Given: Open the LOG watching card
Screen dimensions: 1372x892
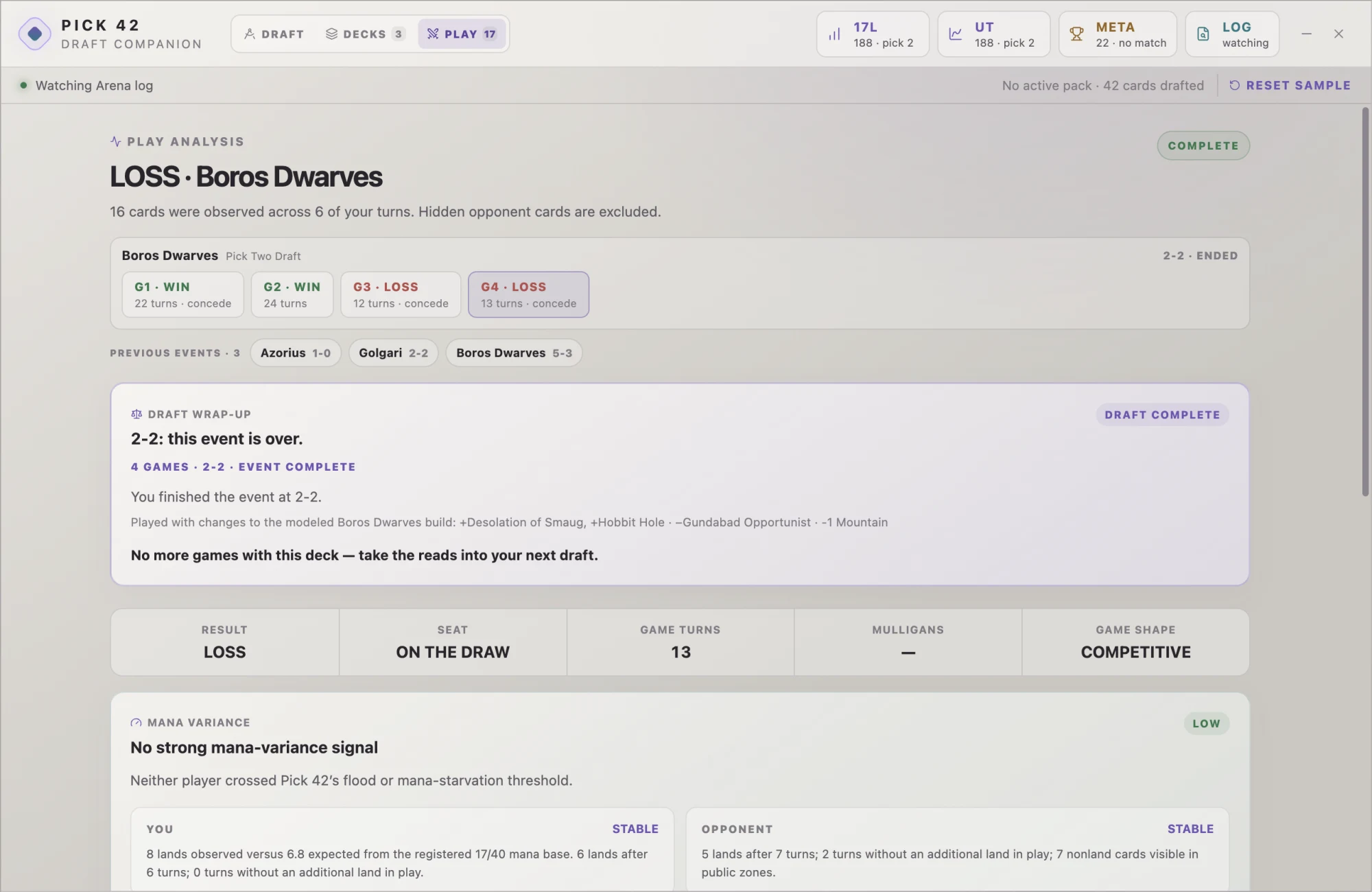Looking at the screenshot, I should pyautogui.click(x=1232, y=34).
